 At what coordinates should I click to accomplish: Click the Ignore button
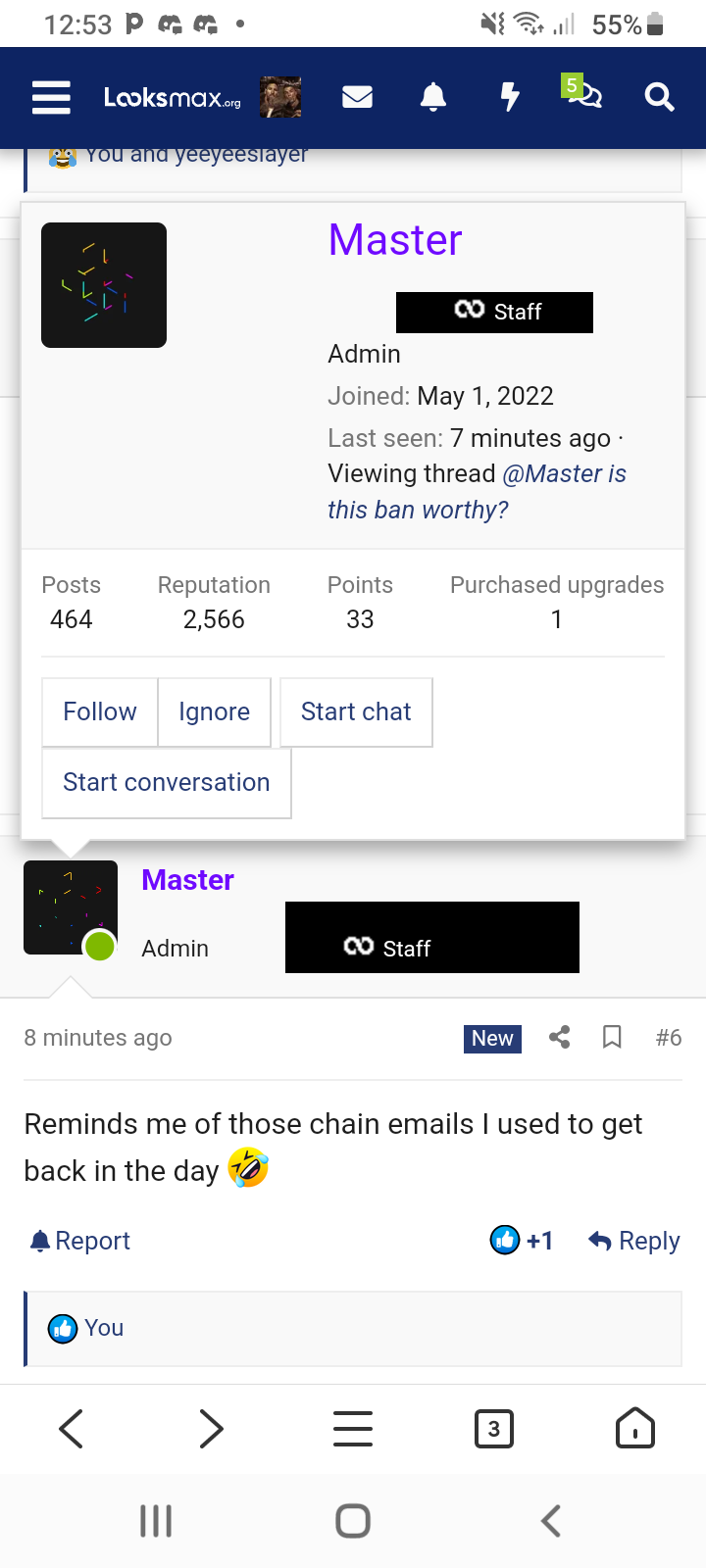214,712
